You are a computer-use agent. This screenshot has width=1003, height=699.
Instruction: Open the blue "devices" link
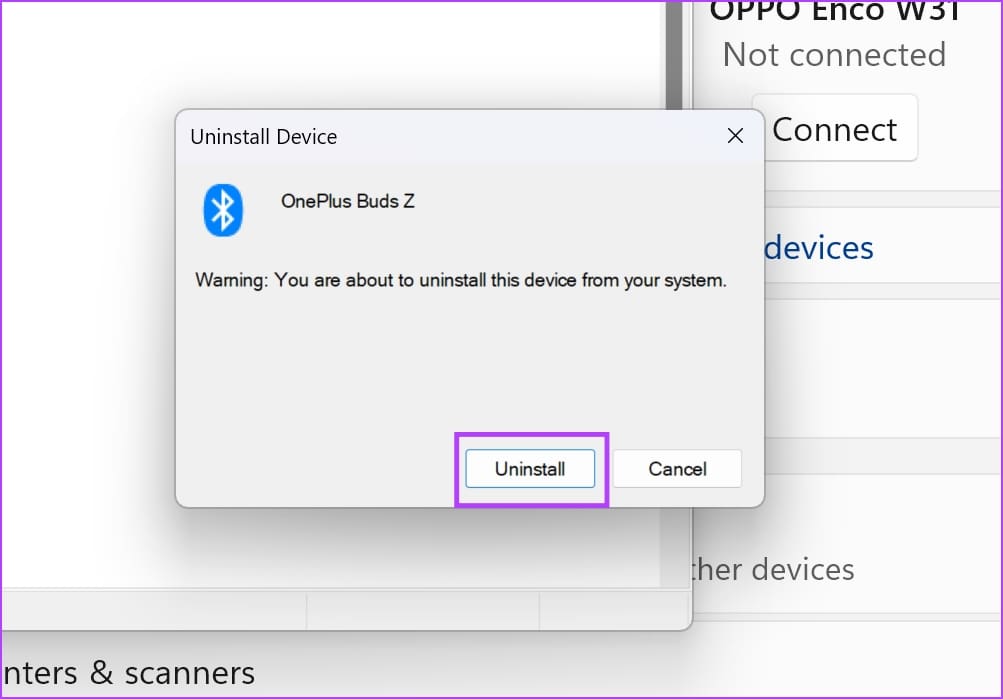tap(818, 247)
